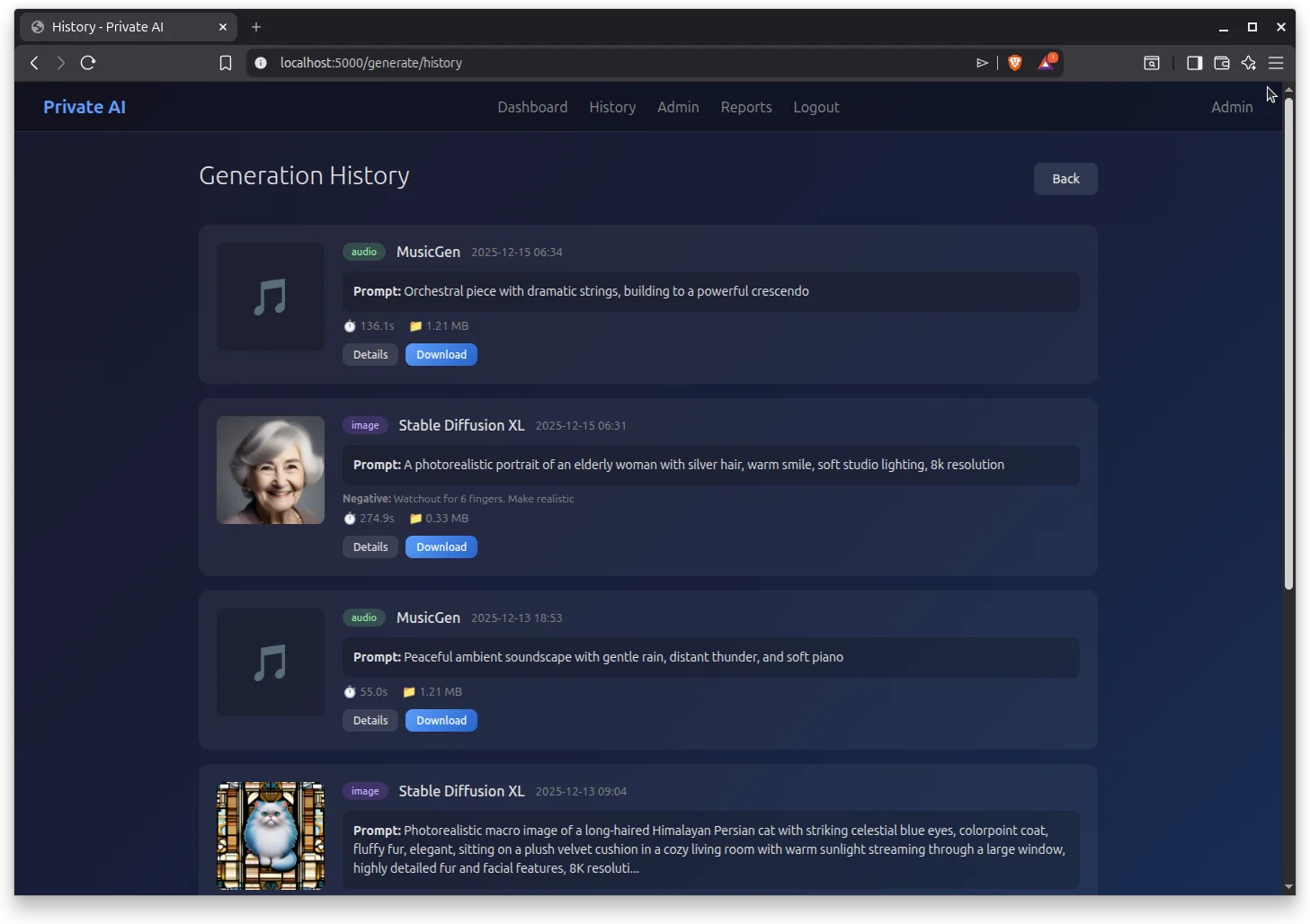The height and width of the screenshot is (924, 1310).
Task: Click the send-to-device arrow icon
Action: (982, 63)
